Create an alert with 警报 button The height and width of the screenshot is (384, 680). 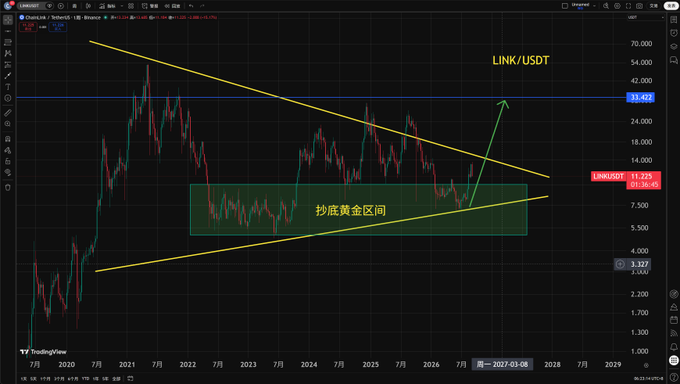150,6
